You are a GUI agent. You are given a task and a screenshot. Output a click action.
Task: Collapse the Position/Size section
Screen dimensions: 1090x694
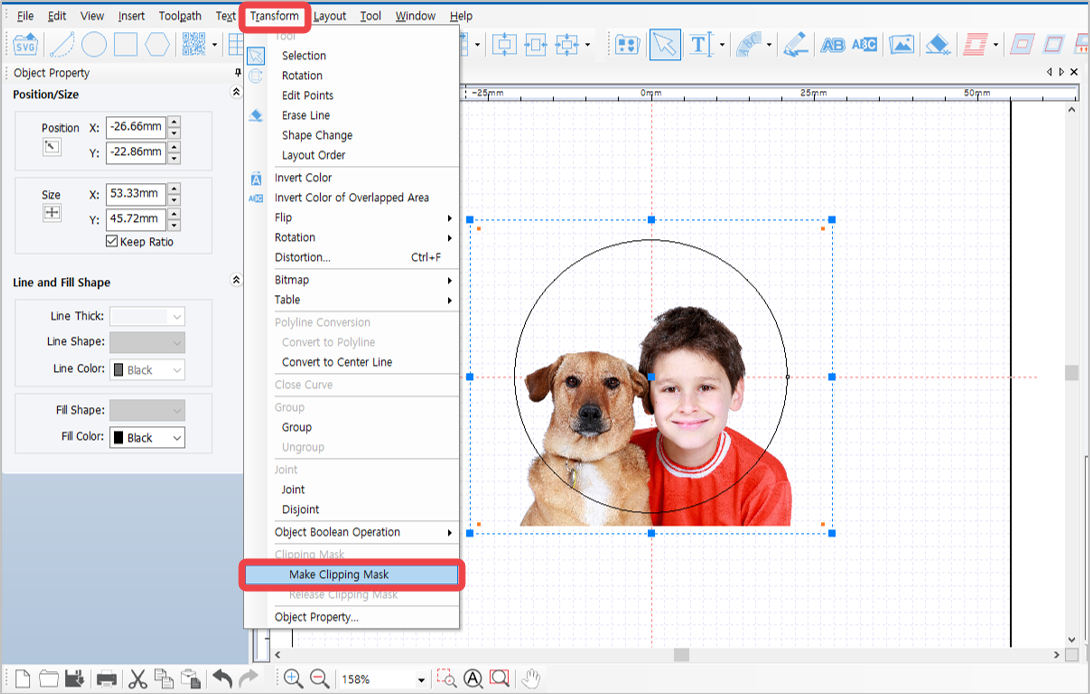pos(236,92)
